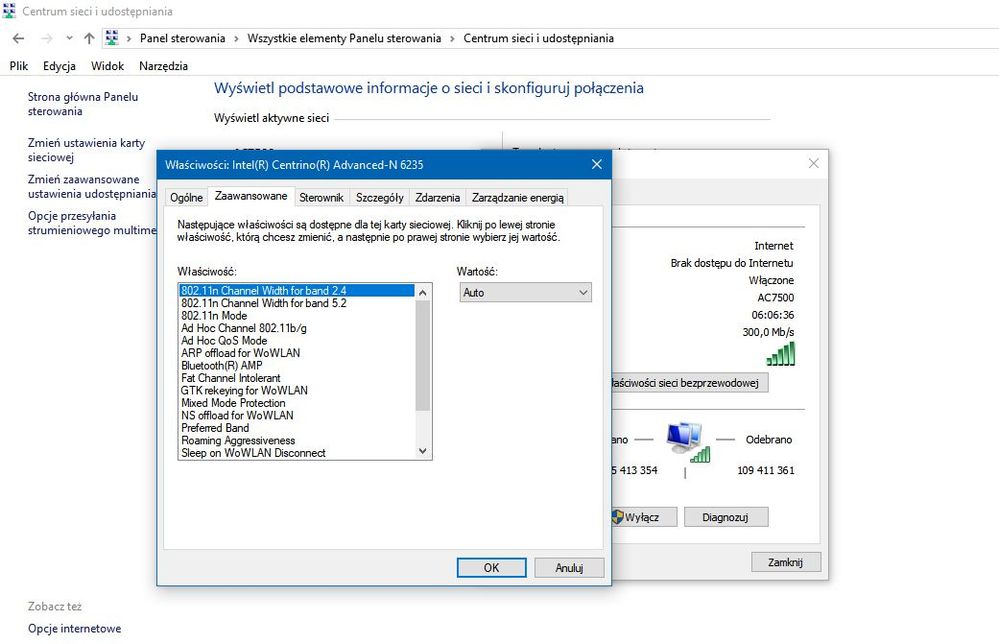Viewport: 999px width, 644px height.
Task: Click the signal strength bars icon
Action: tap(780, 353)
